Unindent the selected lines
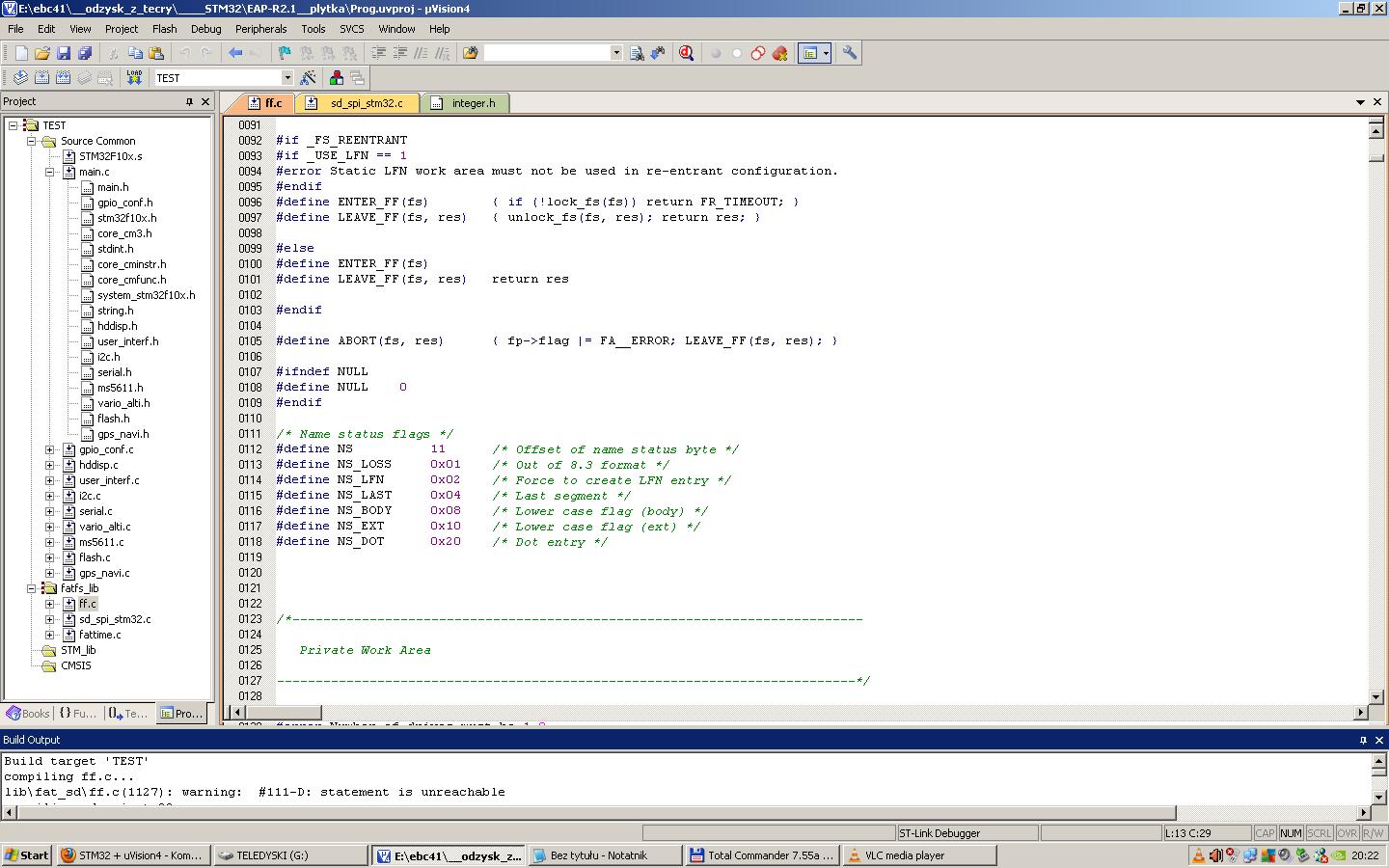 point(400,53)
